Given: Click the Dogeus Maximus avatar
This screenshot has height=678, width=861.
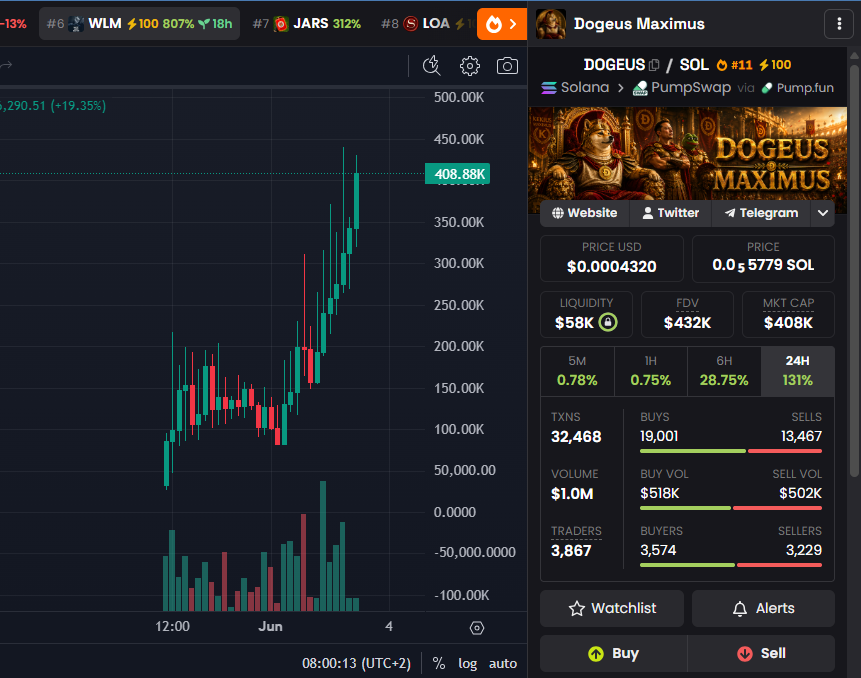Looking at the screenshot, I should pyautogui.click(x=551, y=24).
